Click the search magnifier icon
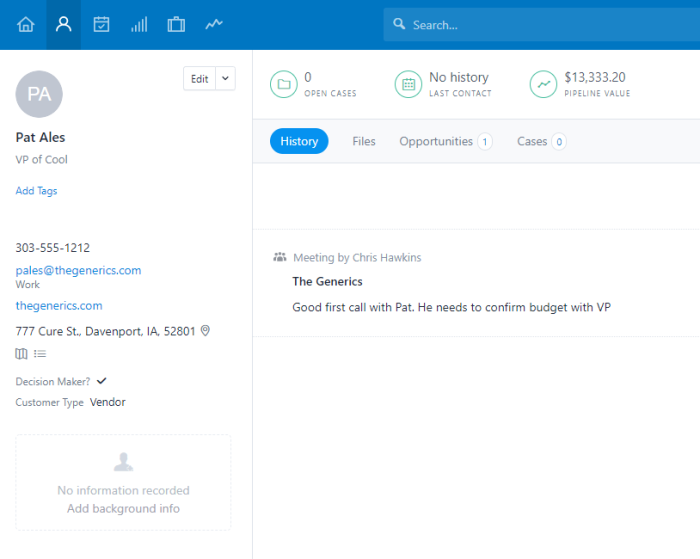The height and width of the screenshot is (559, 700). 399,24
